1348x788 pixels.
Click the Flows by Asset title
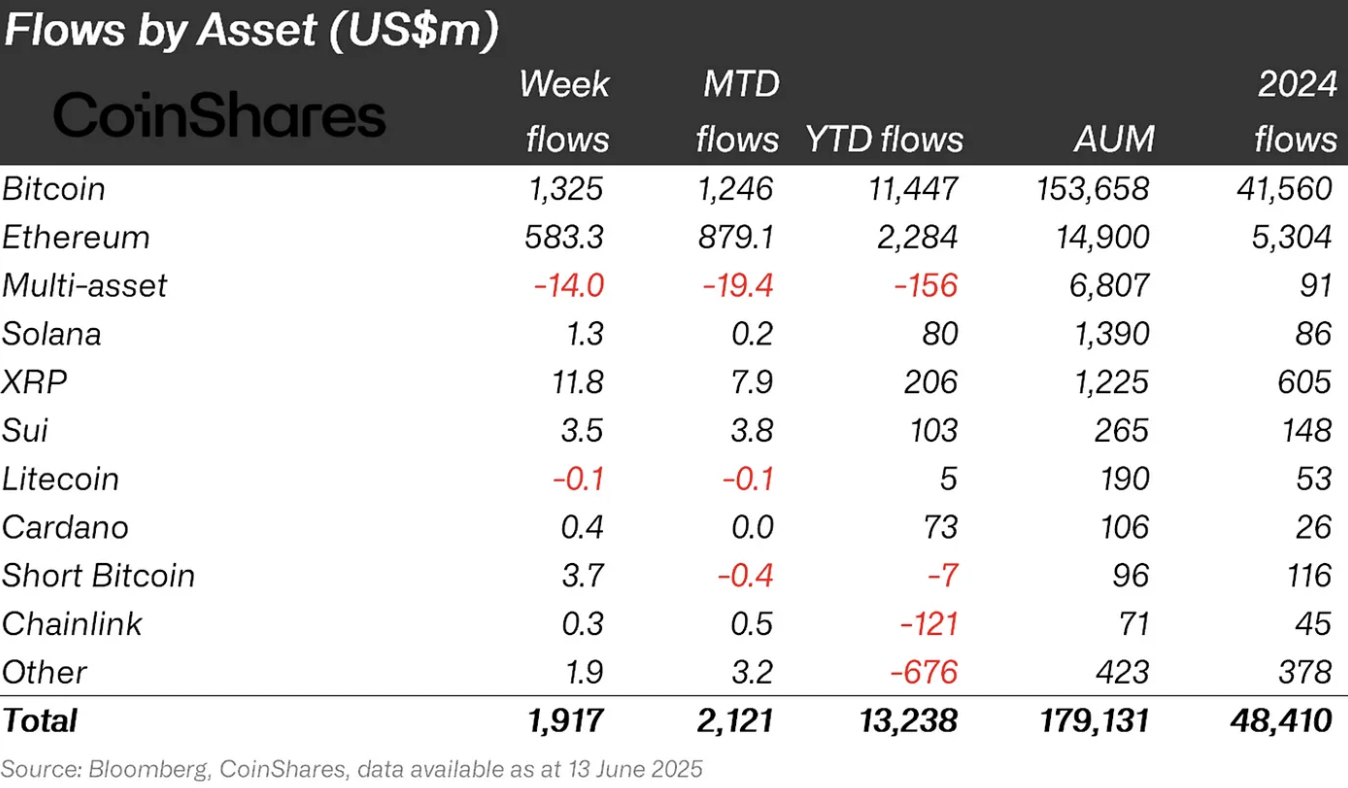pos(250,31)
